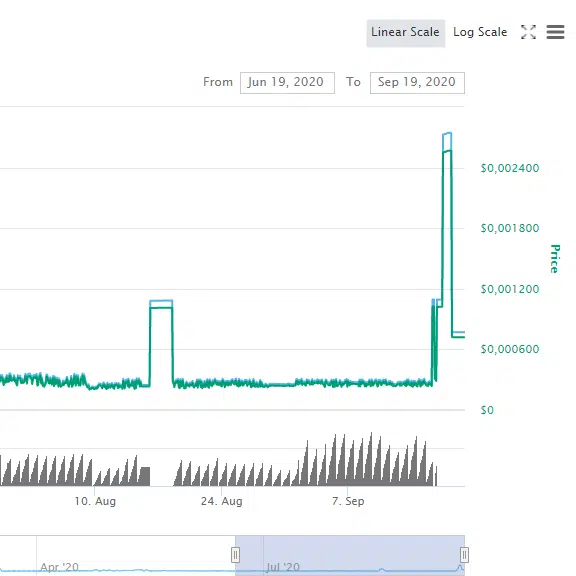Switch chart to Log Scale
Viewport: 576px width, 576px height.
click(x=480, y=32)
